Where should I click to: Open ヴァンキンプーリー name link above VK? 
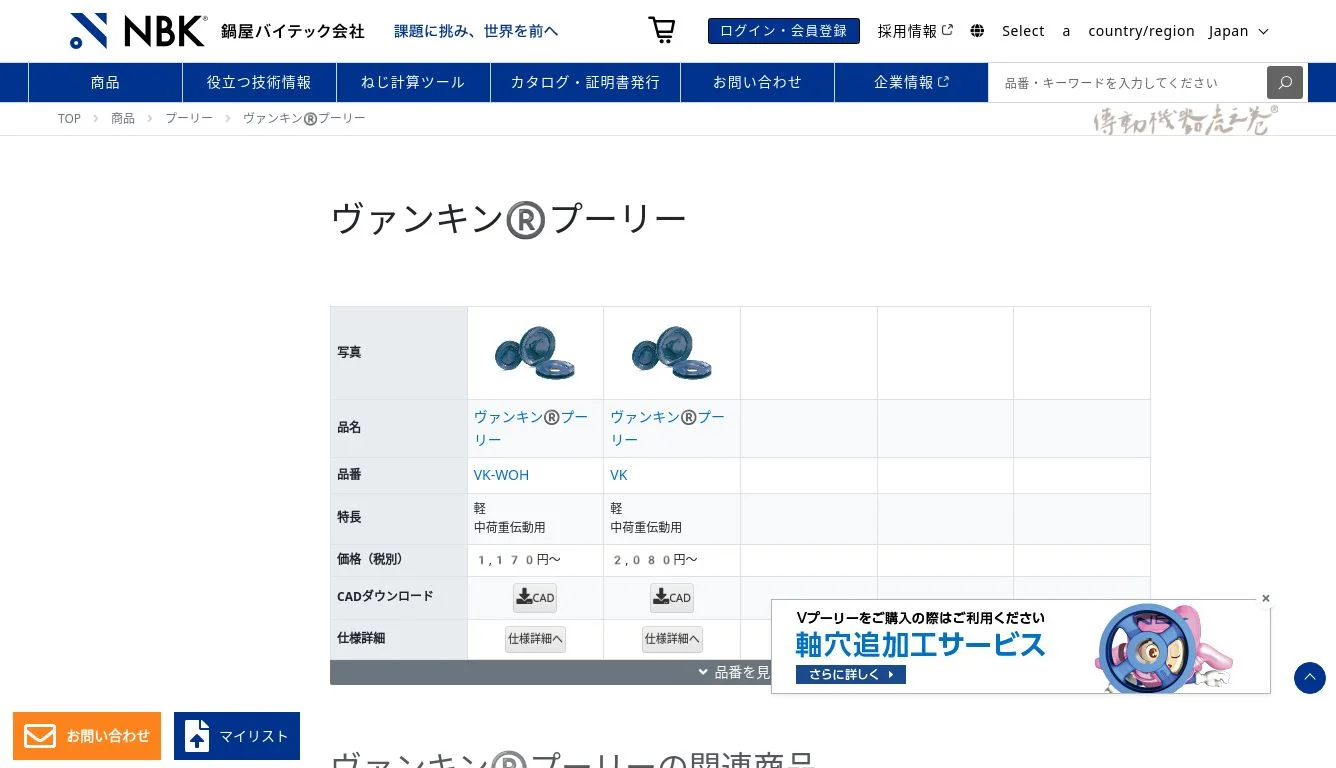click(668, 428)
